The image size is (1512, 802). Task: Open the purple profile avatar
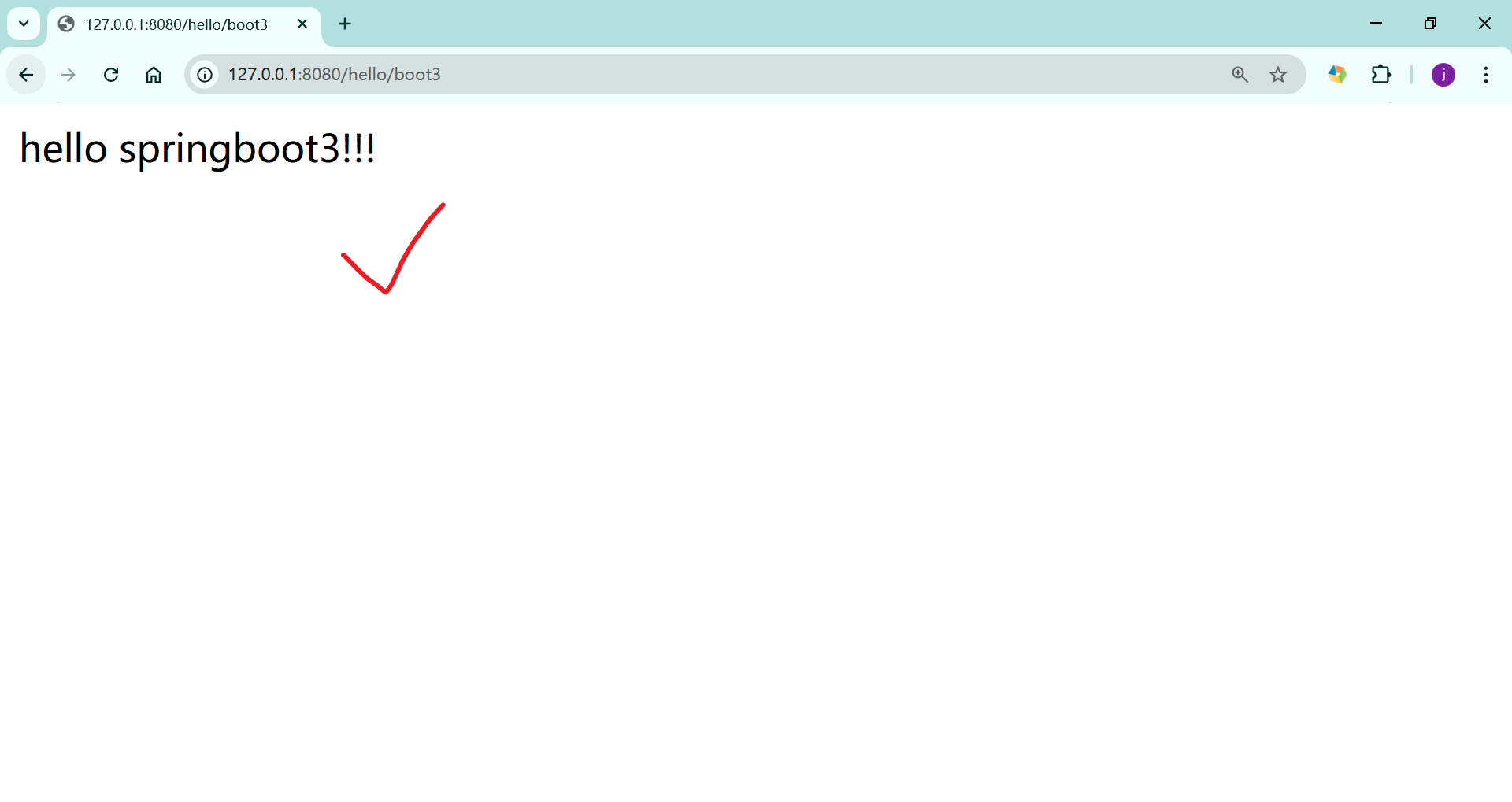tap(1443, 75)
